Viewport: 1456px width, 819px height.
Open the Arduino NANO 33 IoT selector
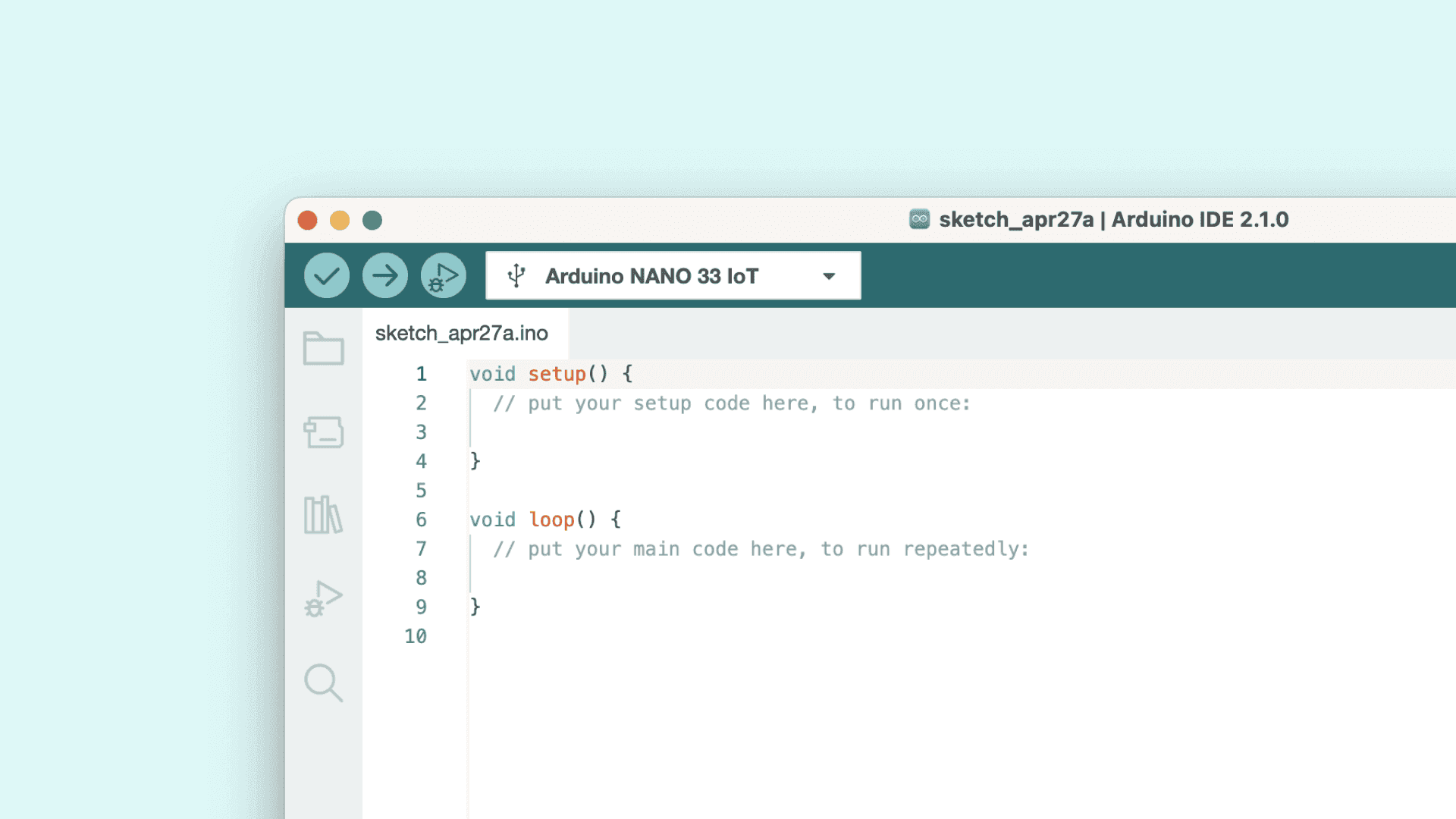pyautogui.click(x=651, y=276)
